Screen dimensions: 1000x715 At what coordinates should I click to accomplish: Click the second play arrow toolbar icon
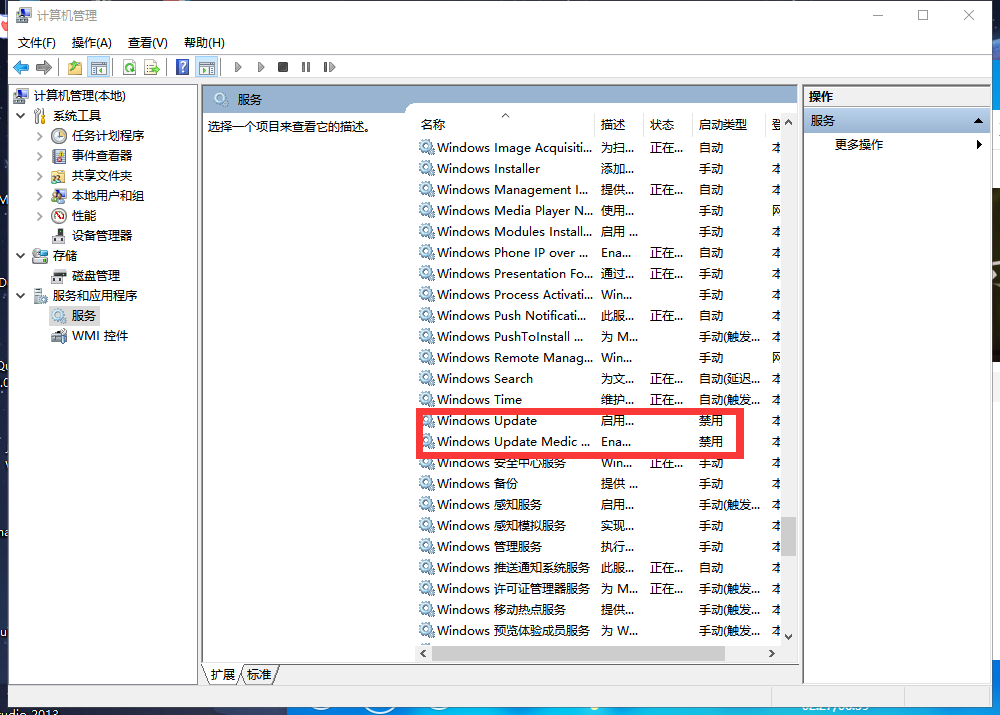(x=261, y=67)
